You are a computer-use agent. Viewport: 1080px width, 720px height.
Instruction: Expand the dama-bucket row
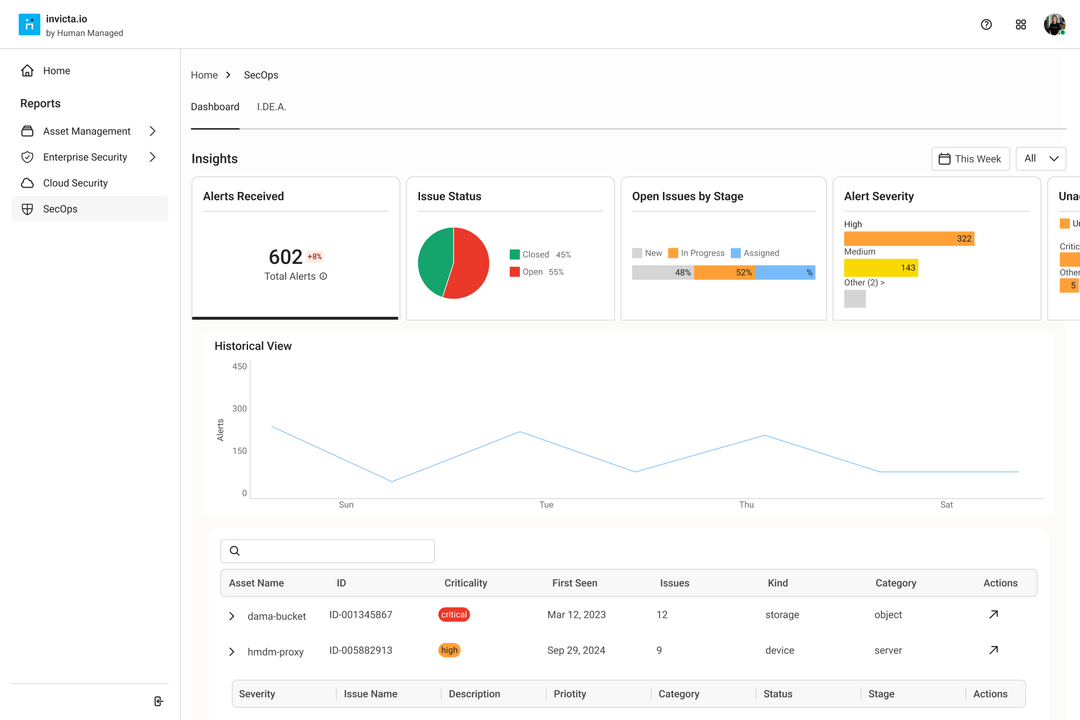click(232, 616)
